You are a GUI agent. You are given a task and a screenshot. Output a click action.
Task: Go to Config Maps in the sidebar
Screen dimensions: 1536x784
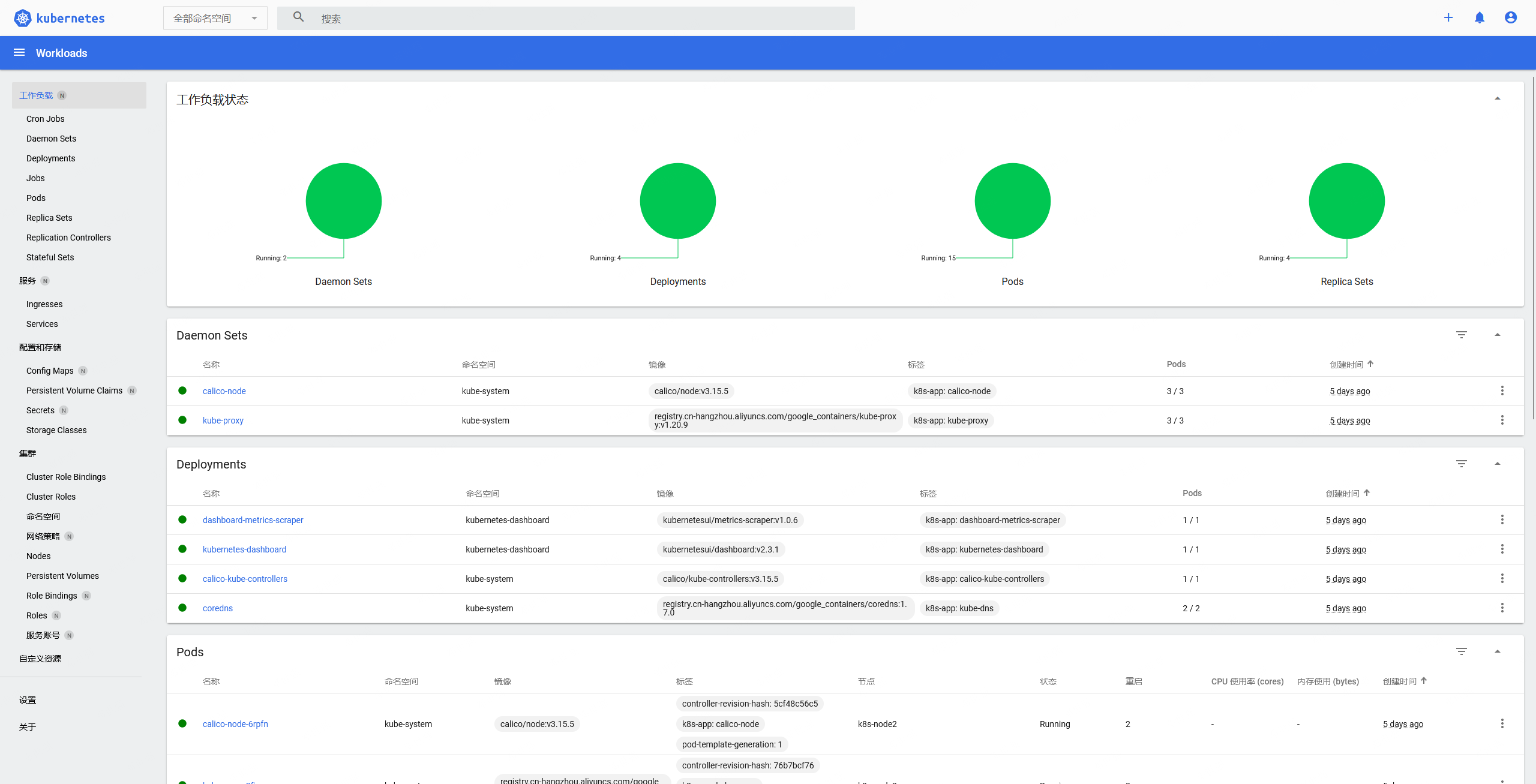(50, 371)
